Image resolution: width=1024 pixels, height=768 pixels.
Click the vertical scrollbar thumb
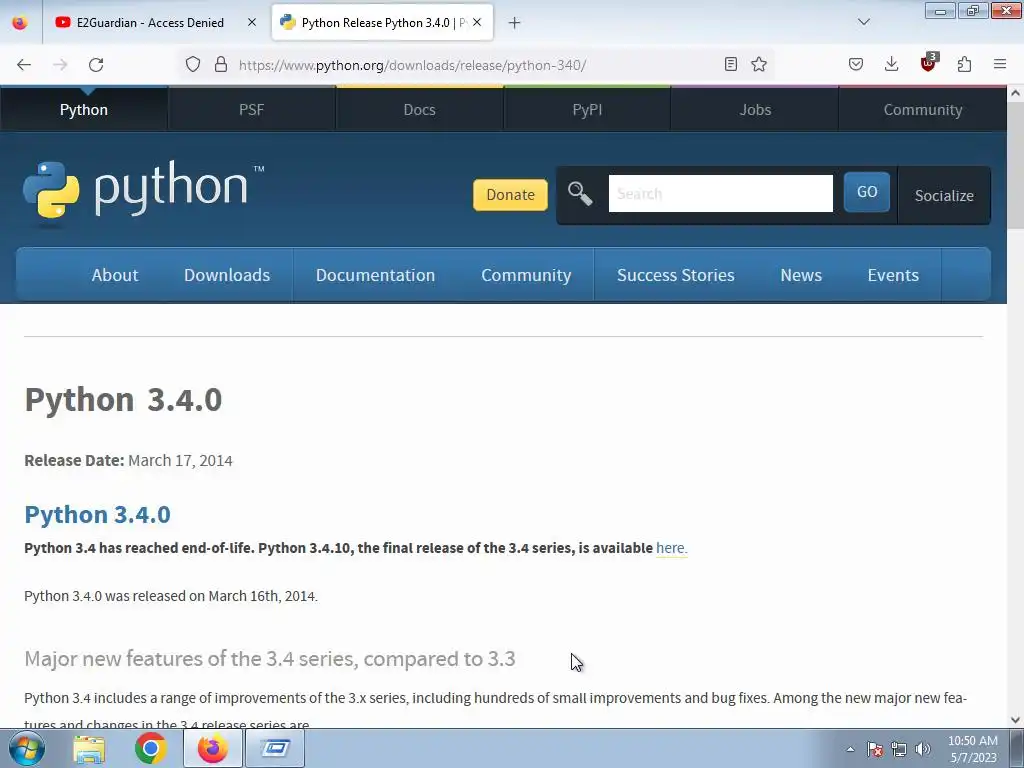coord(1015,166)
